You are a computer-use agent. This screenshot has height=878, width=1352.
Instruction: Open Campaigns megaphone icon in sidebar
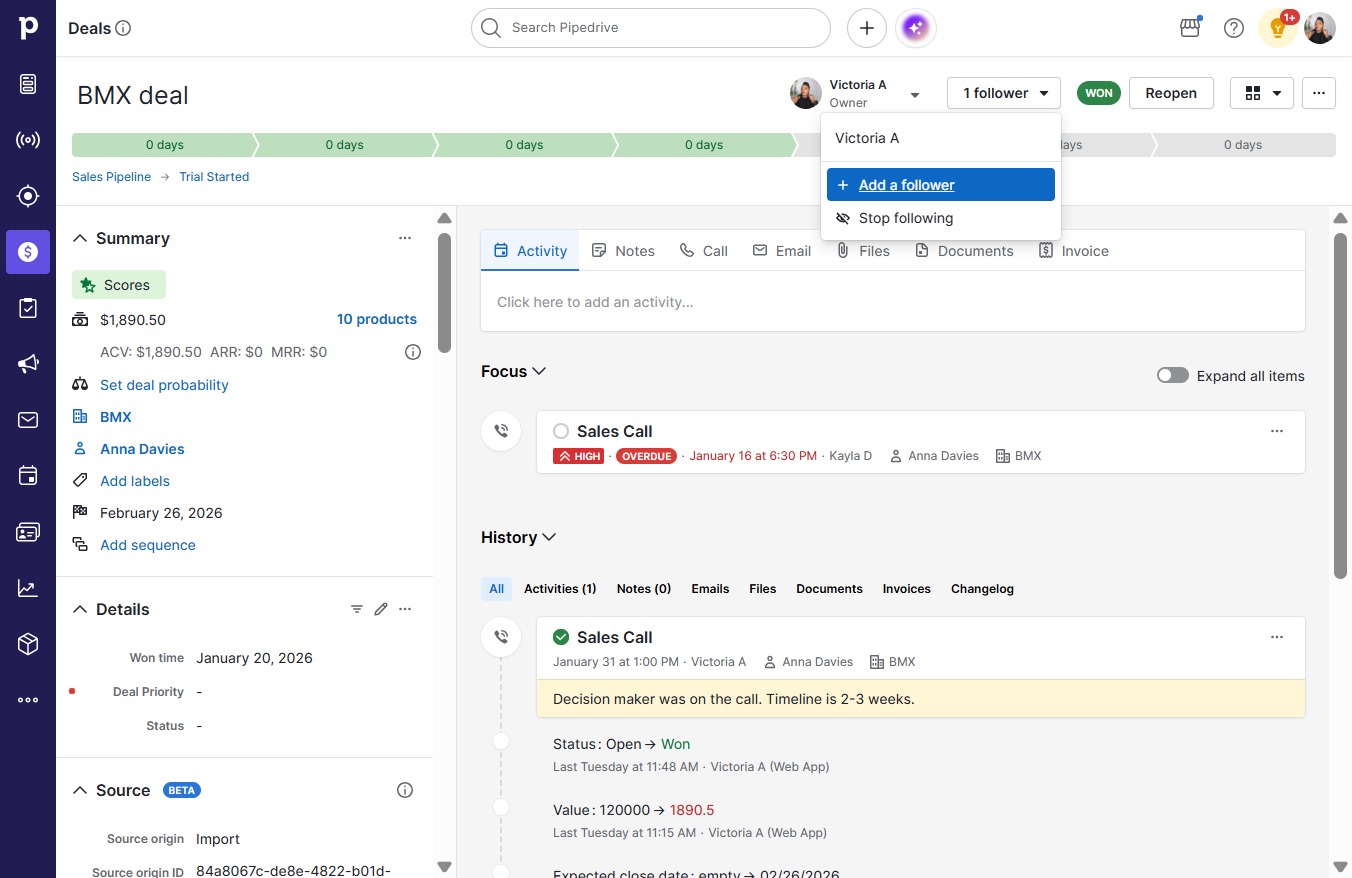pos(28,364)
